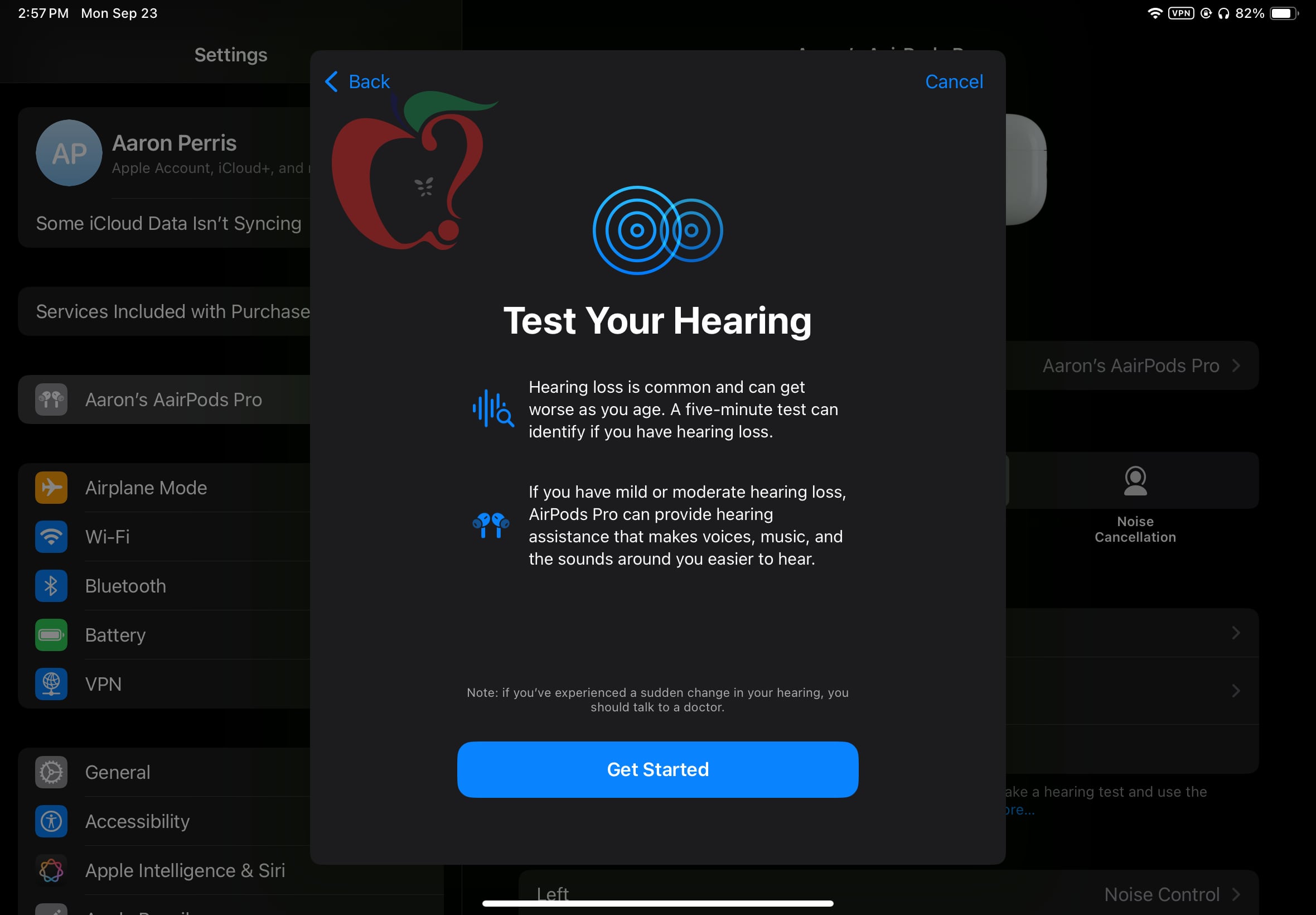Tap the Accessibility settings icon
This screenshot has height=915, width=1316.
point(52,820)
